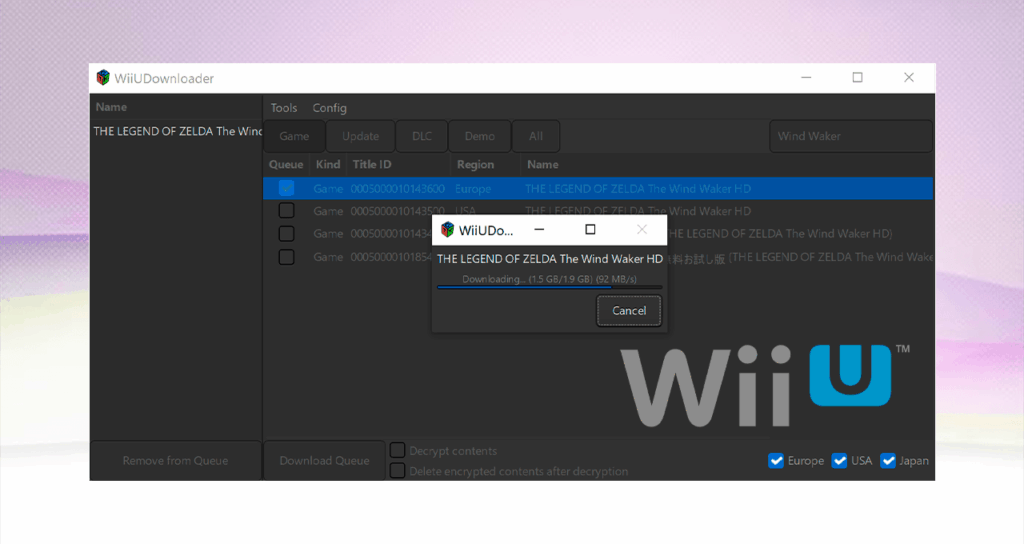Click the download progress bar
Image resolution: width=1024 pixels, height=544 pixels.
tap(549, 288)
